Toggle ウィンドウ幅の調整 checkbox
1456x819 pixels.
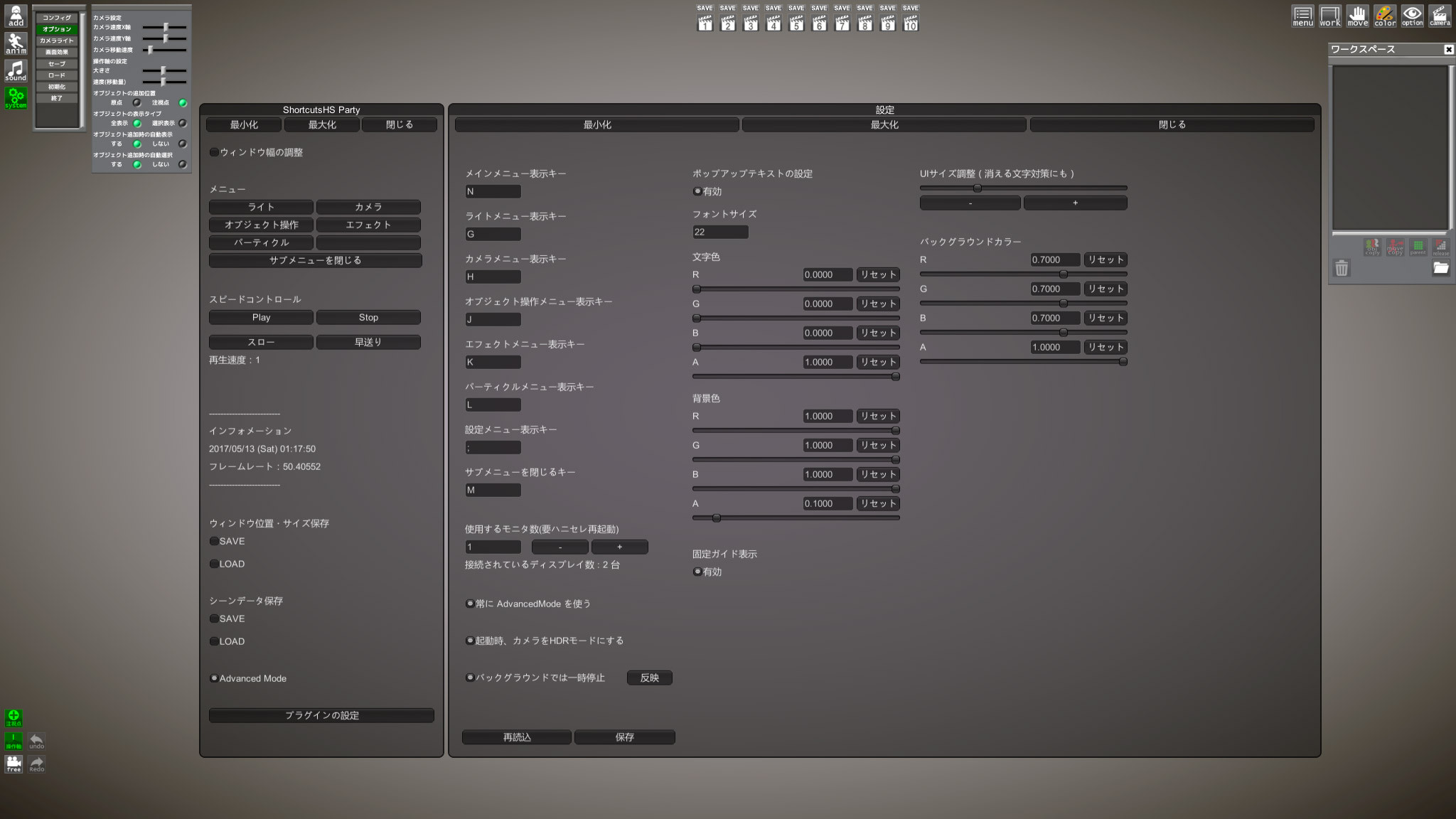[x=214, y=152]
